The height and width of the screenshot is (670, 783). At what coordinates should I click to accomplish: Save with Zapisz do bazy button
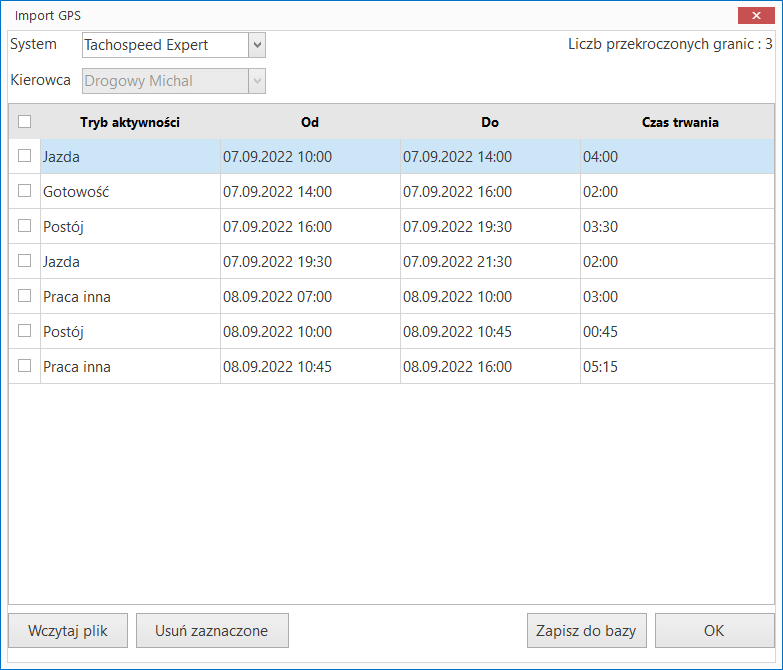pyautogui.click(x=586, y=631)
